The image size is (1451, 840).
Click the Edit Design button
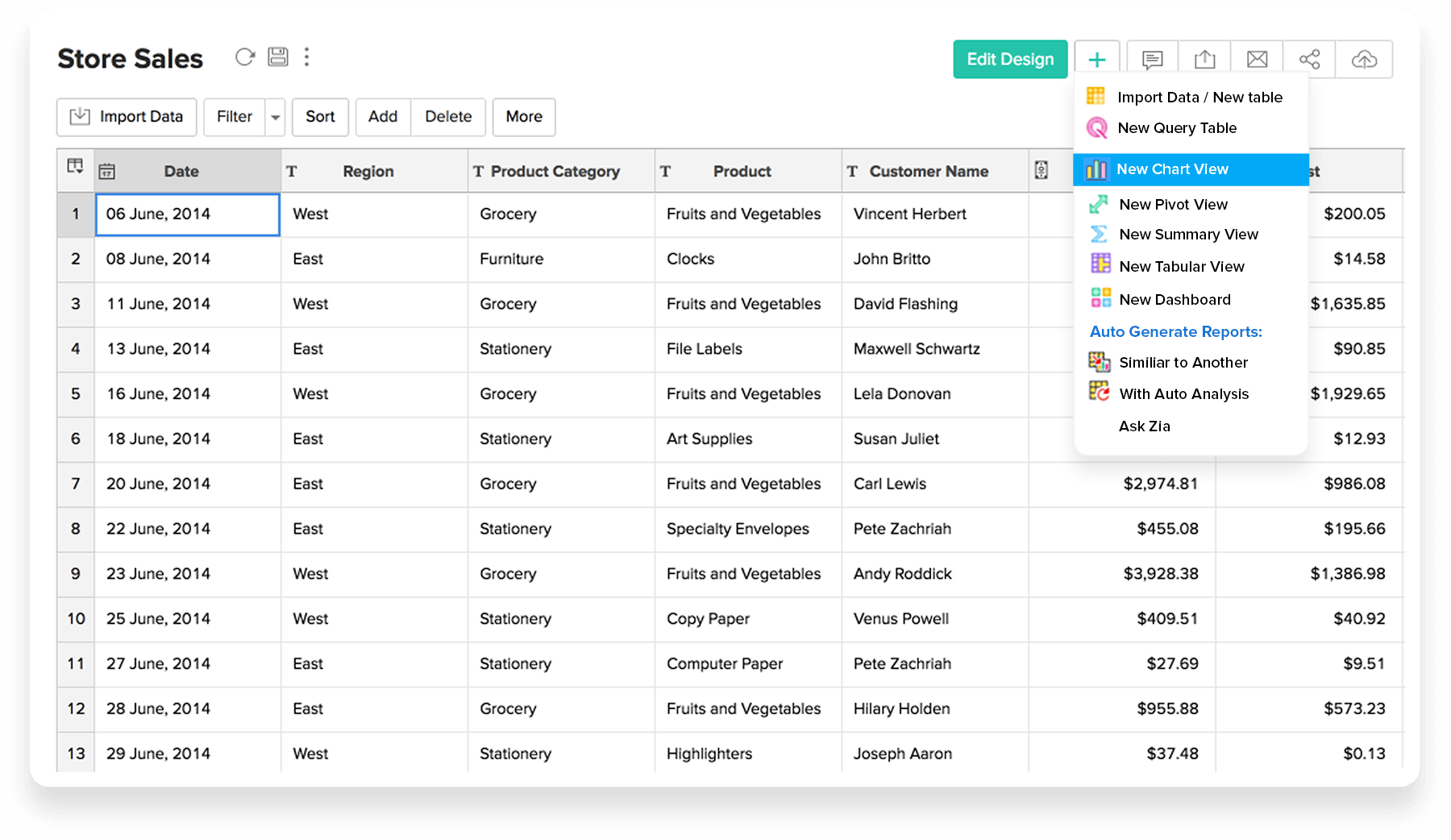pyautogui.click(x=1010, y=60)
